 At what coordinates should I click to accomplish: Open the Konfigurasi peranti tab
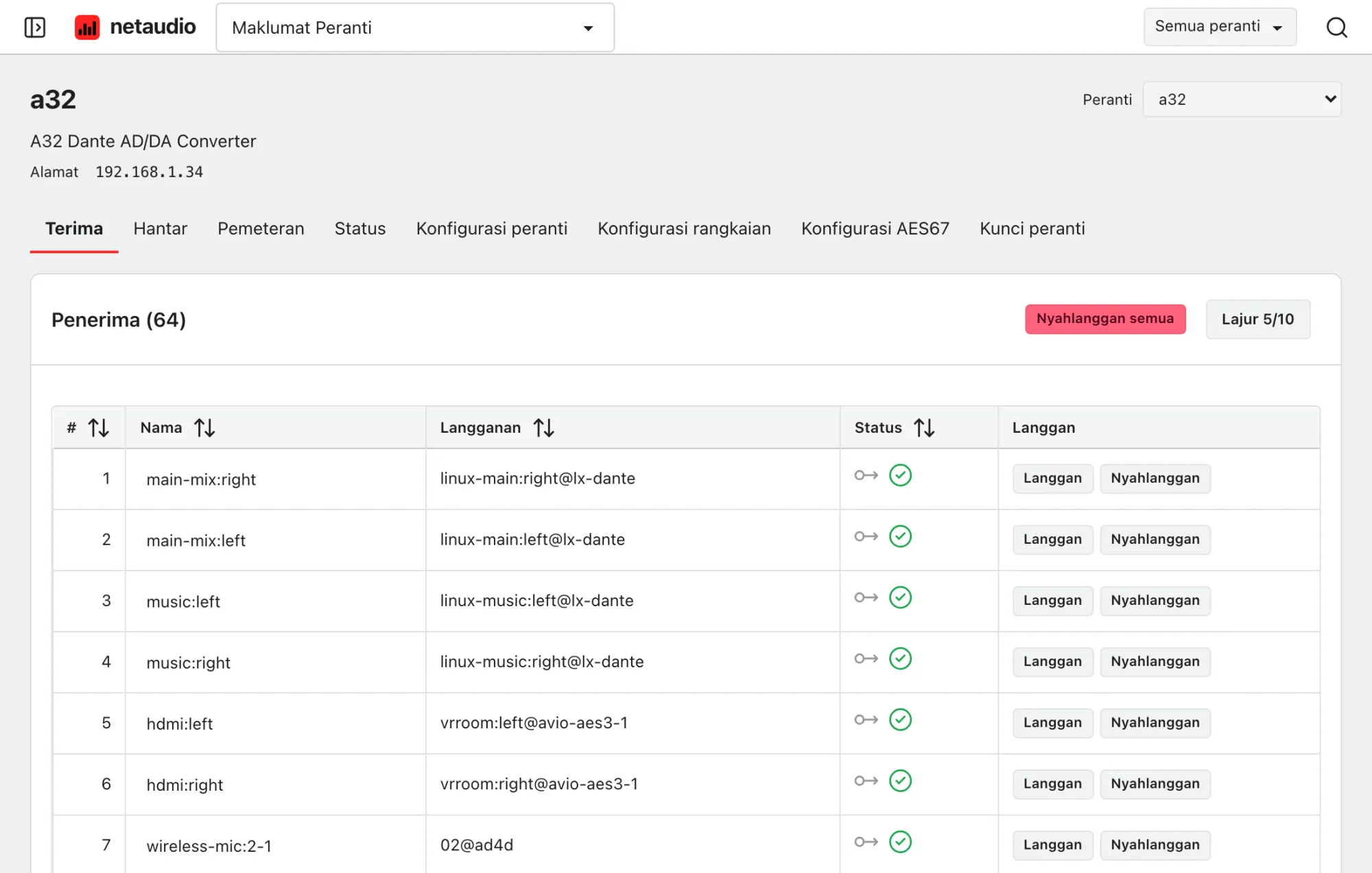coord(492,228)
